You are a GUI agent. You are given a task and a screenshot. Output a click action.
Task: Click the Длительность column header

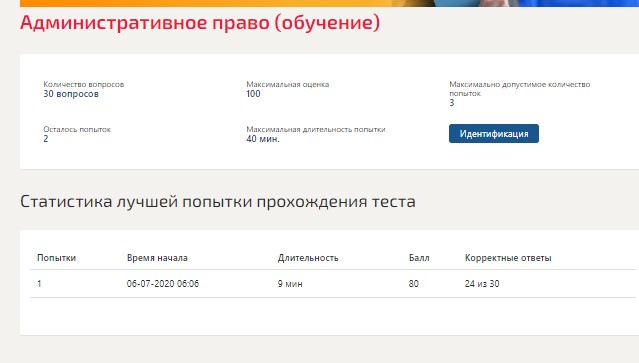pos(308,258)
